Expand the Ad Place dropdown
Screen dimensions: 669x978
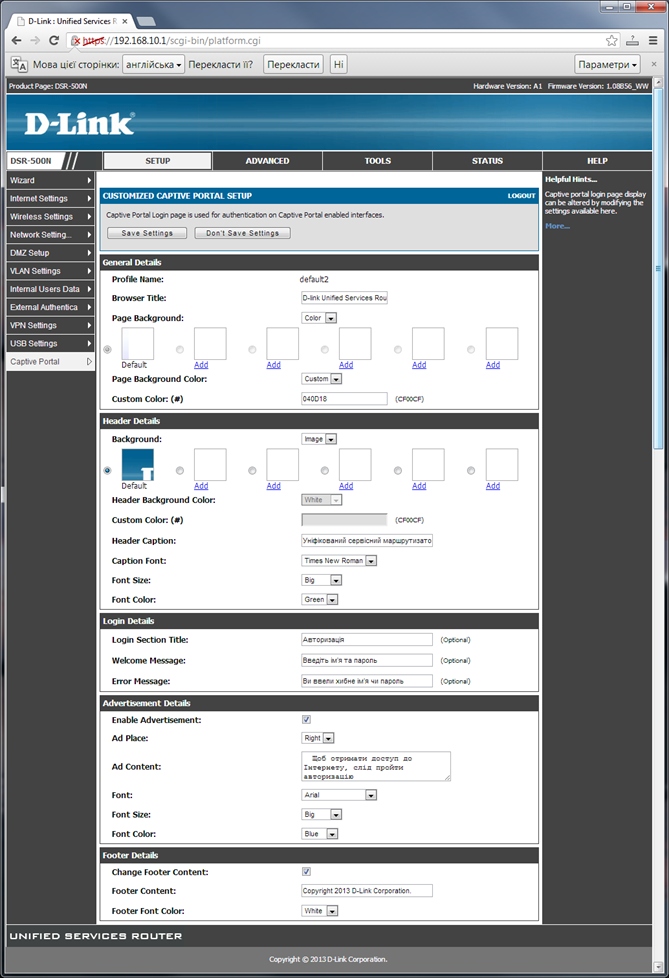click(317, 738)
